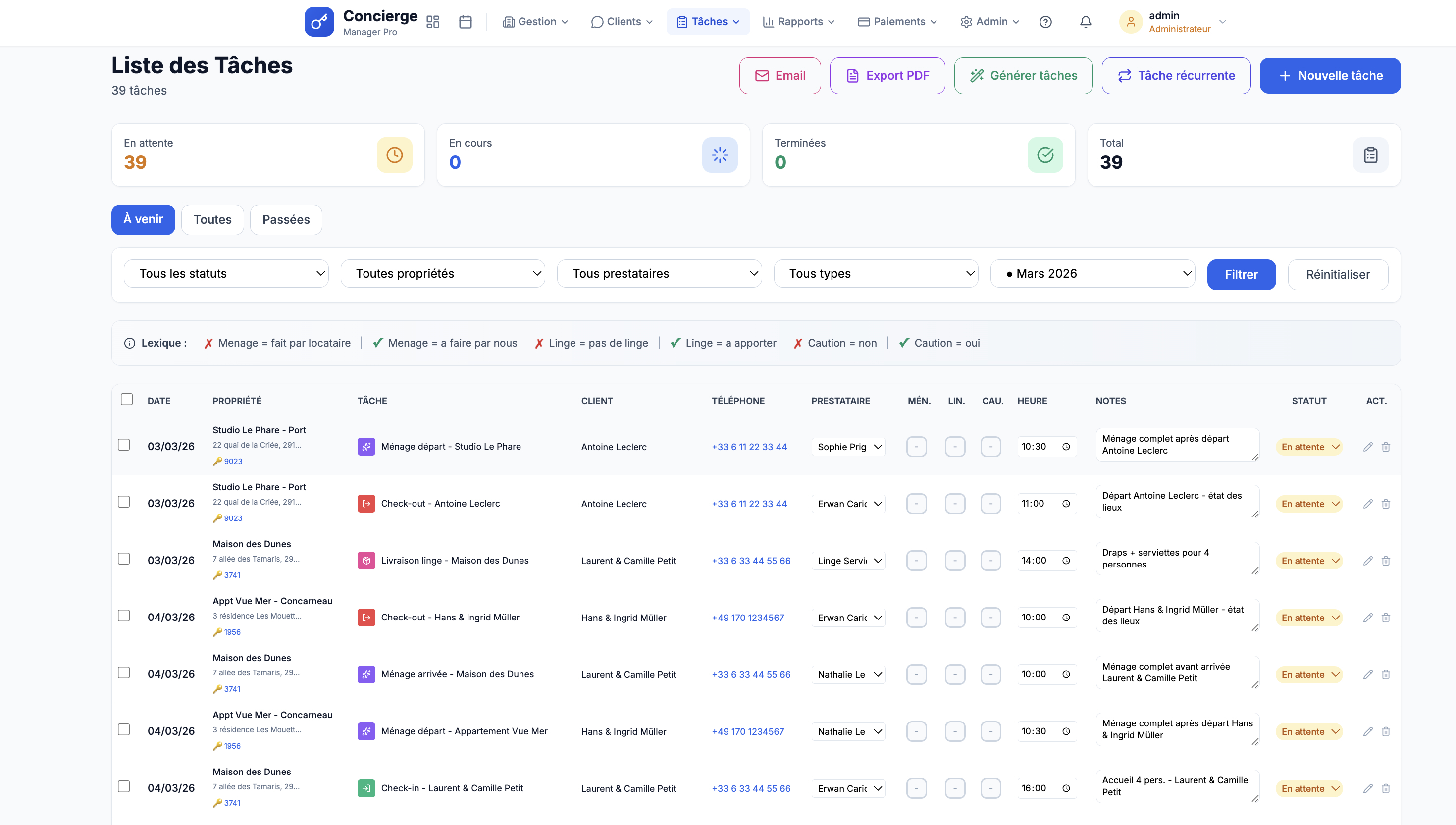Open prestataire dropdown showing Linge Servic
The image size is (1456, 825).
coord(848,561)
